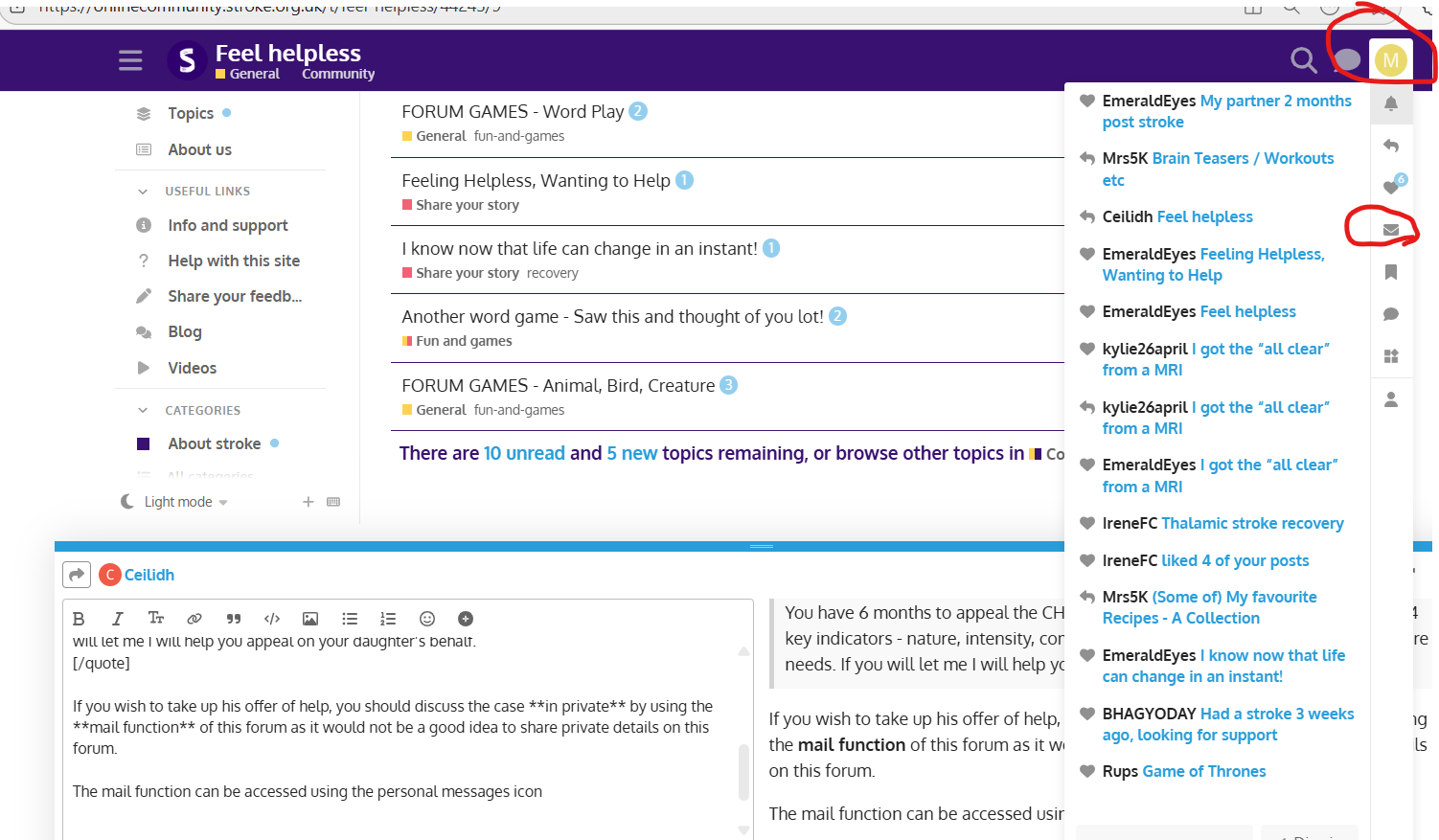
Task: Open the bookmarks tab in user menu
Action: [x=1391, y=272]
